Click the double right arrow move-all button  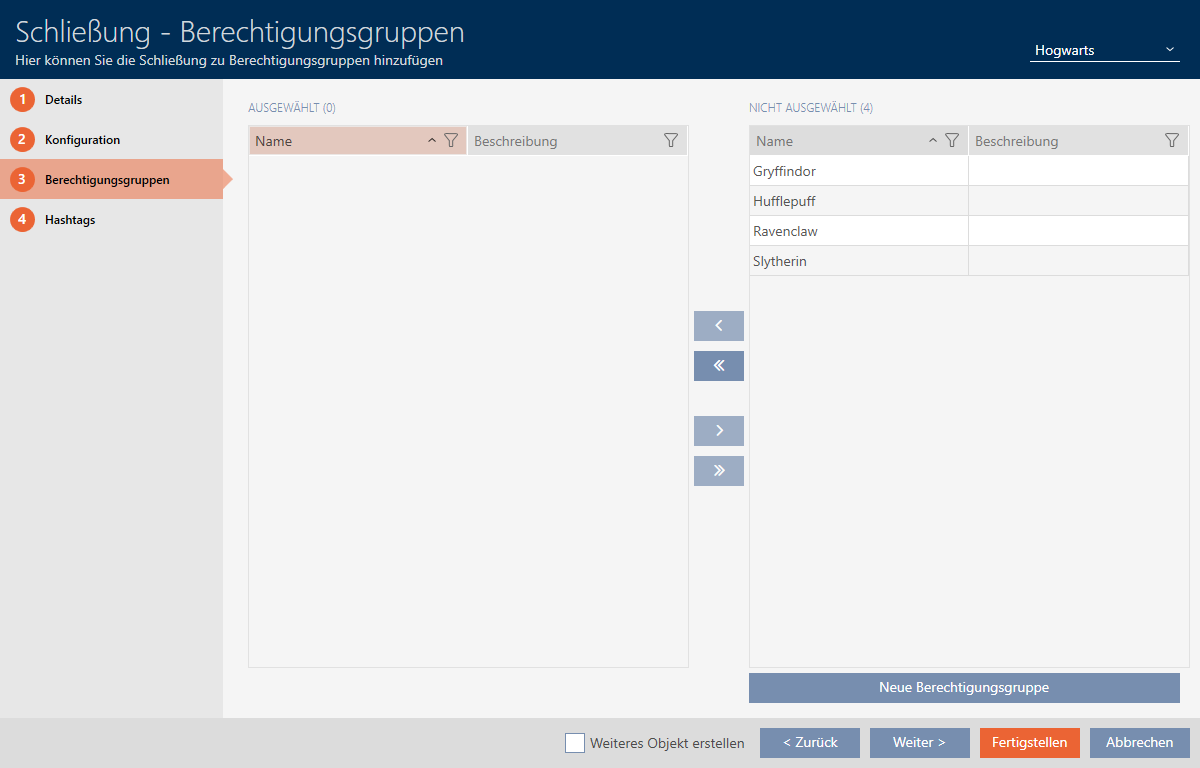pyautogui.click(x=718, y=471)
